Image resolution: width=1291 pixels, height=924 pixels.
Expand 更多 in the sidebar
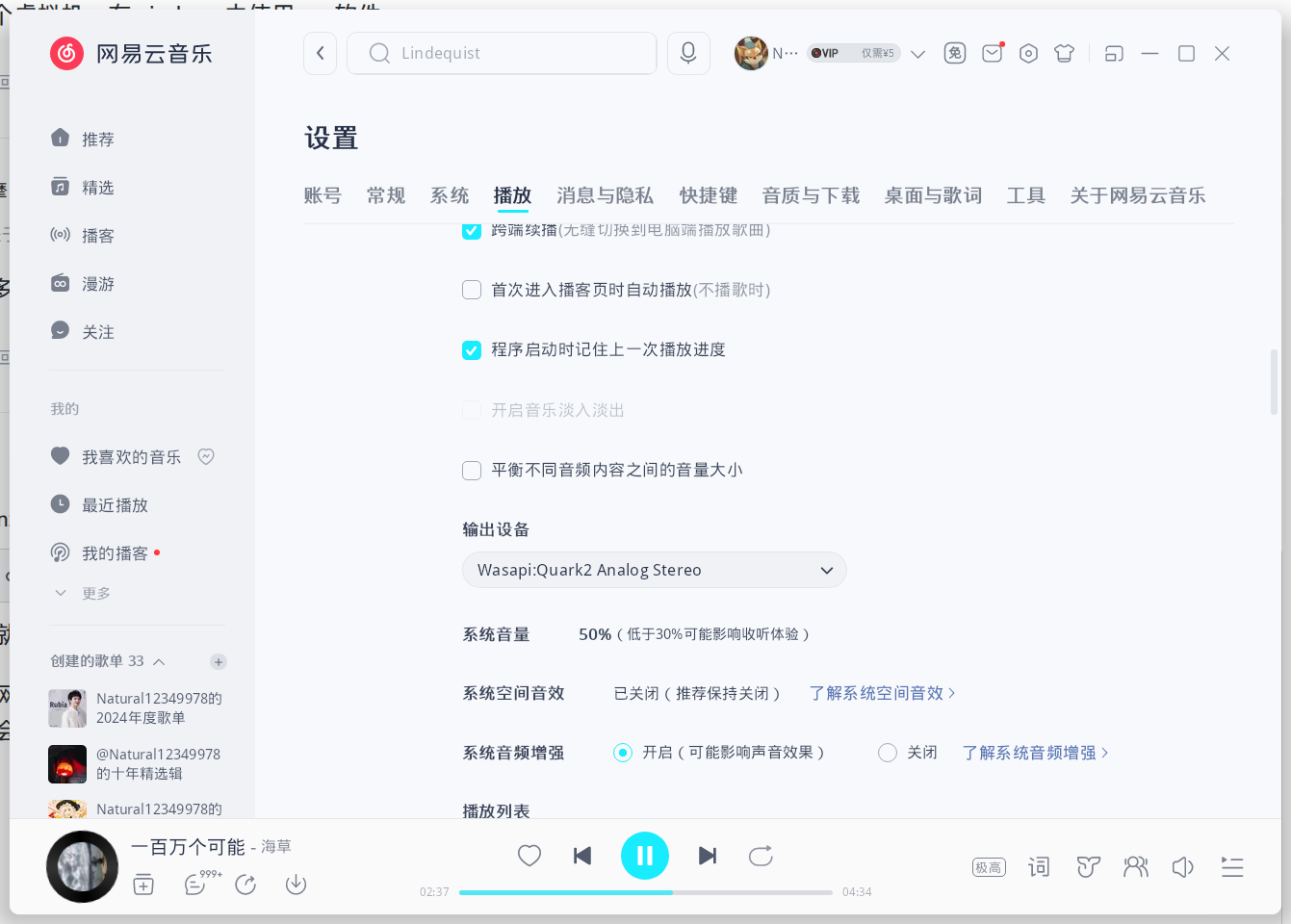point(82,593)
